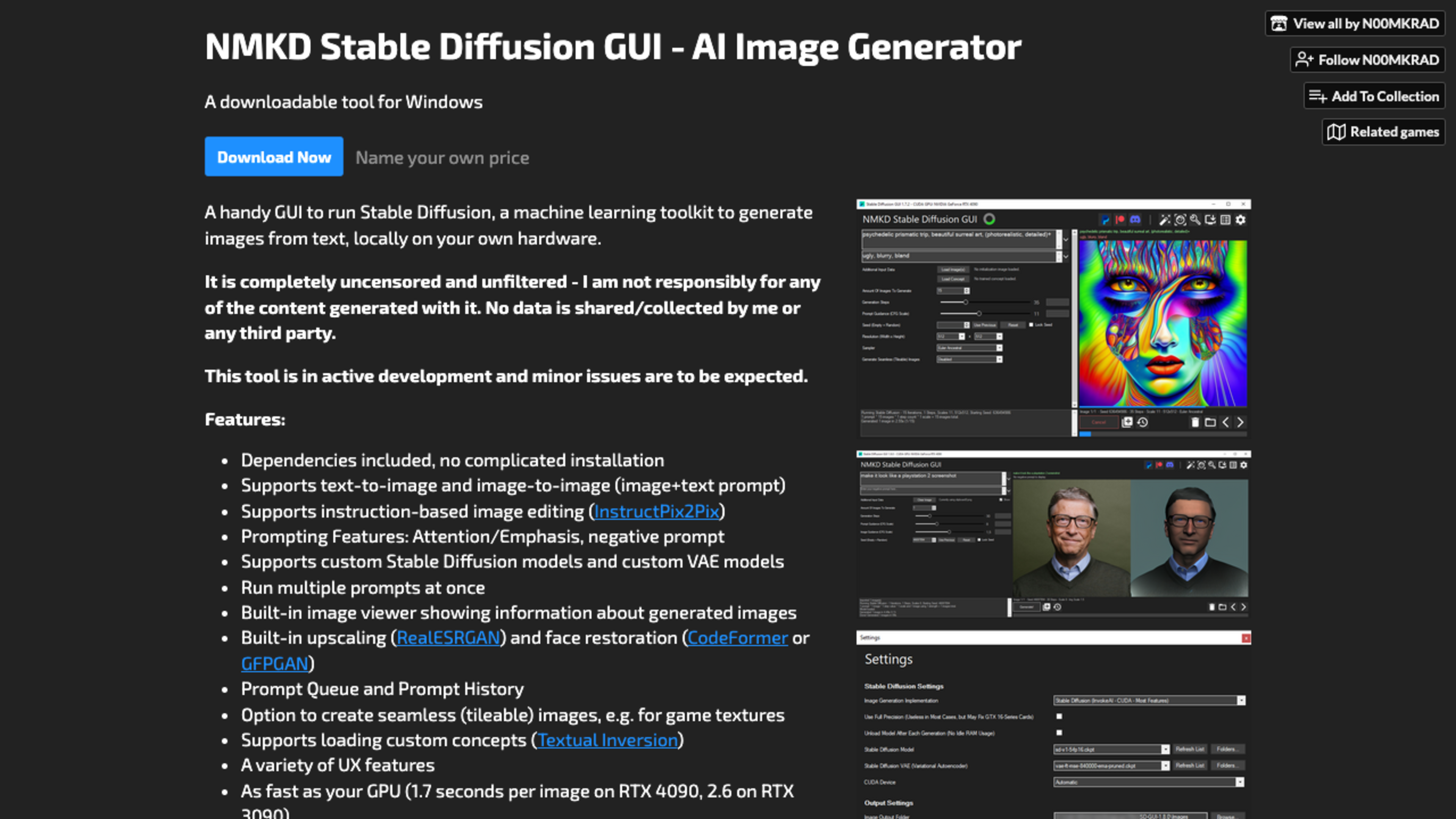Open Bill Gates comparison screenshot thumbnail
1456x819 pixels.
(x=1053, y=534)
